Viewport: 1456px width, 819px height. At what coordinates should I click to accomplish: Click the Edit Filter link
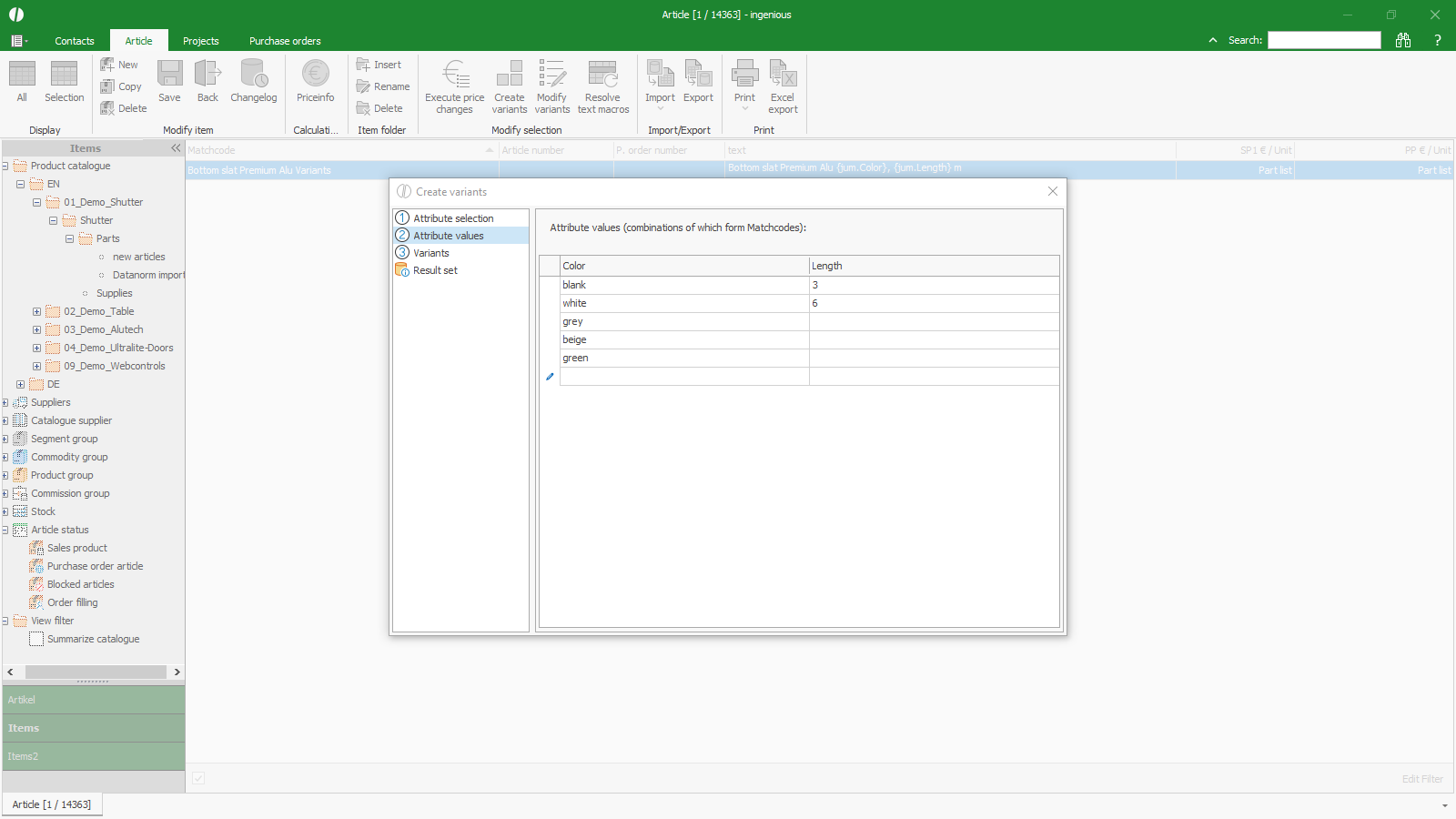1421,779
